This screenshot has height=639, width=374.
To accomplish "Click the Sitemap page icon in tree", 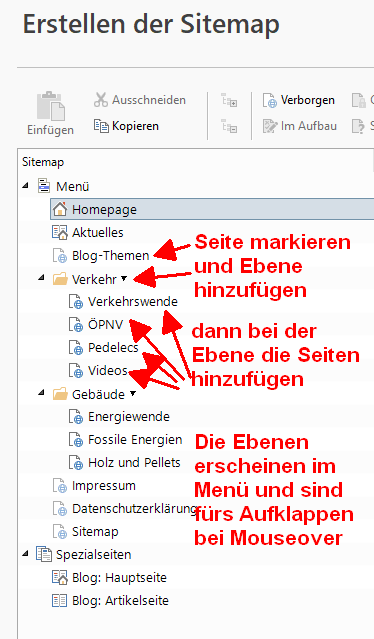I will [x=59, y=532].
